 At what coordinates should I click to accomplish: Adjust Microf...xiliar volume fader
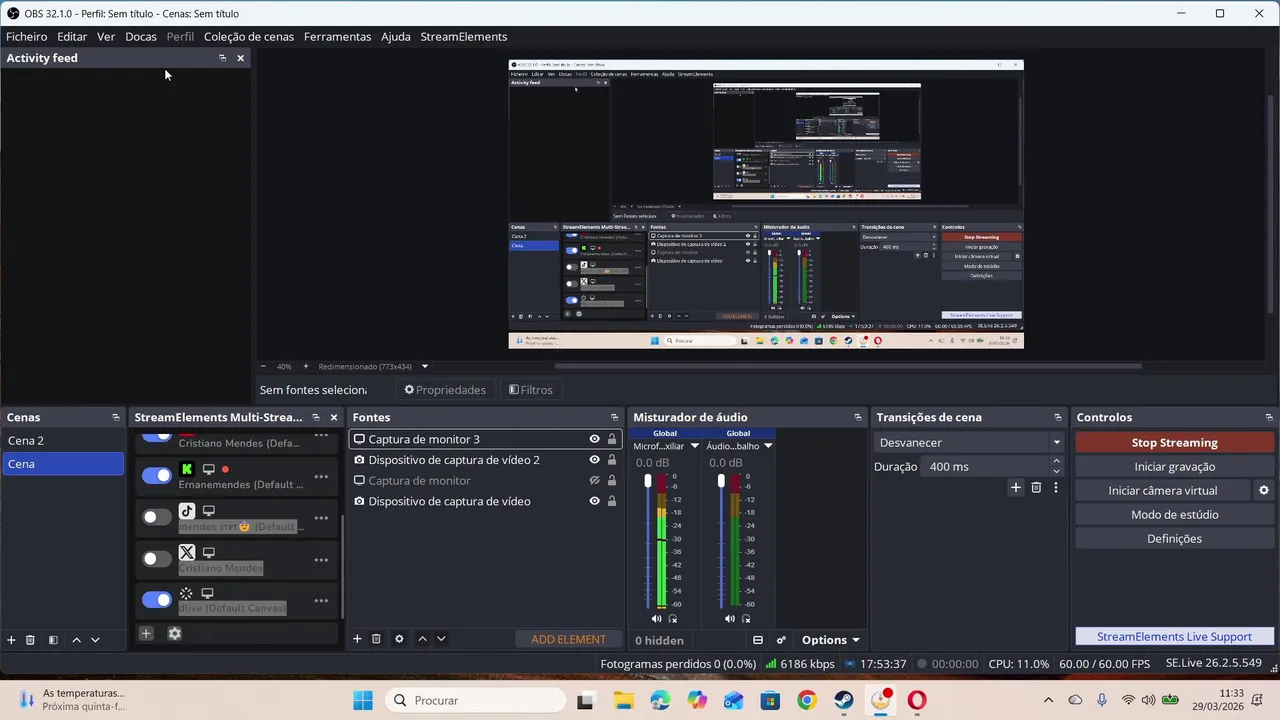[648, 481]
